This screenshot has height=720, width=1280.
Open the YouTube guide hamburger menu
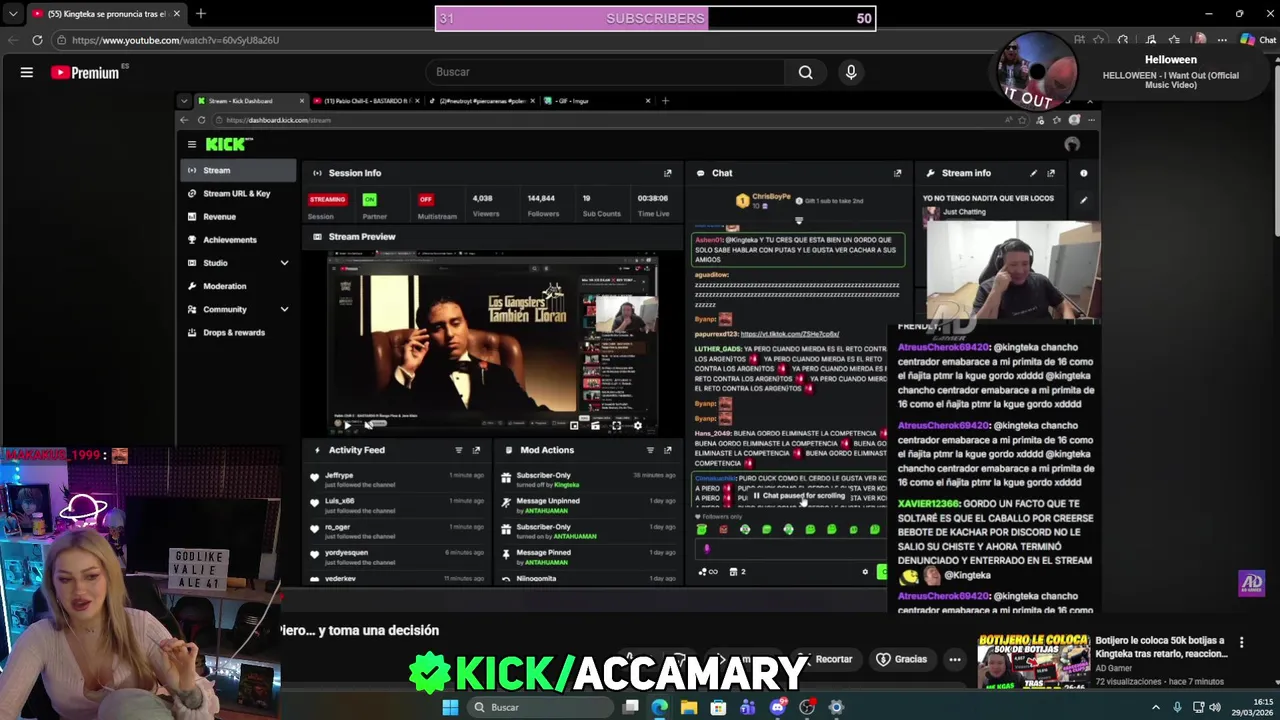click(x=27, y=72)
